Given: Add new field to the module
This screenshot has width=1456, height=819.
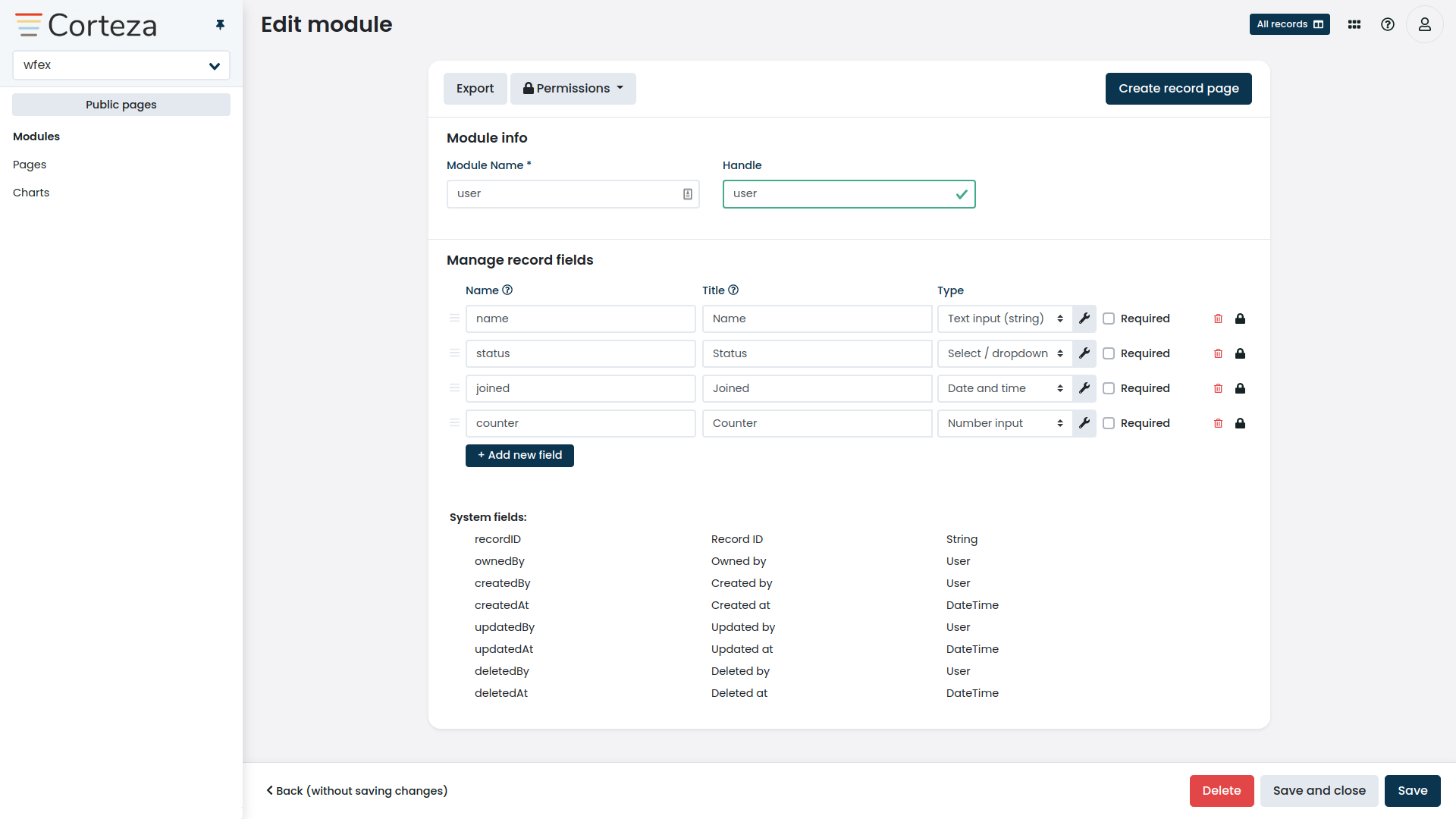Looking at the screenshot, I should [x=519, y=455].
